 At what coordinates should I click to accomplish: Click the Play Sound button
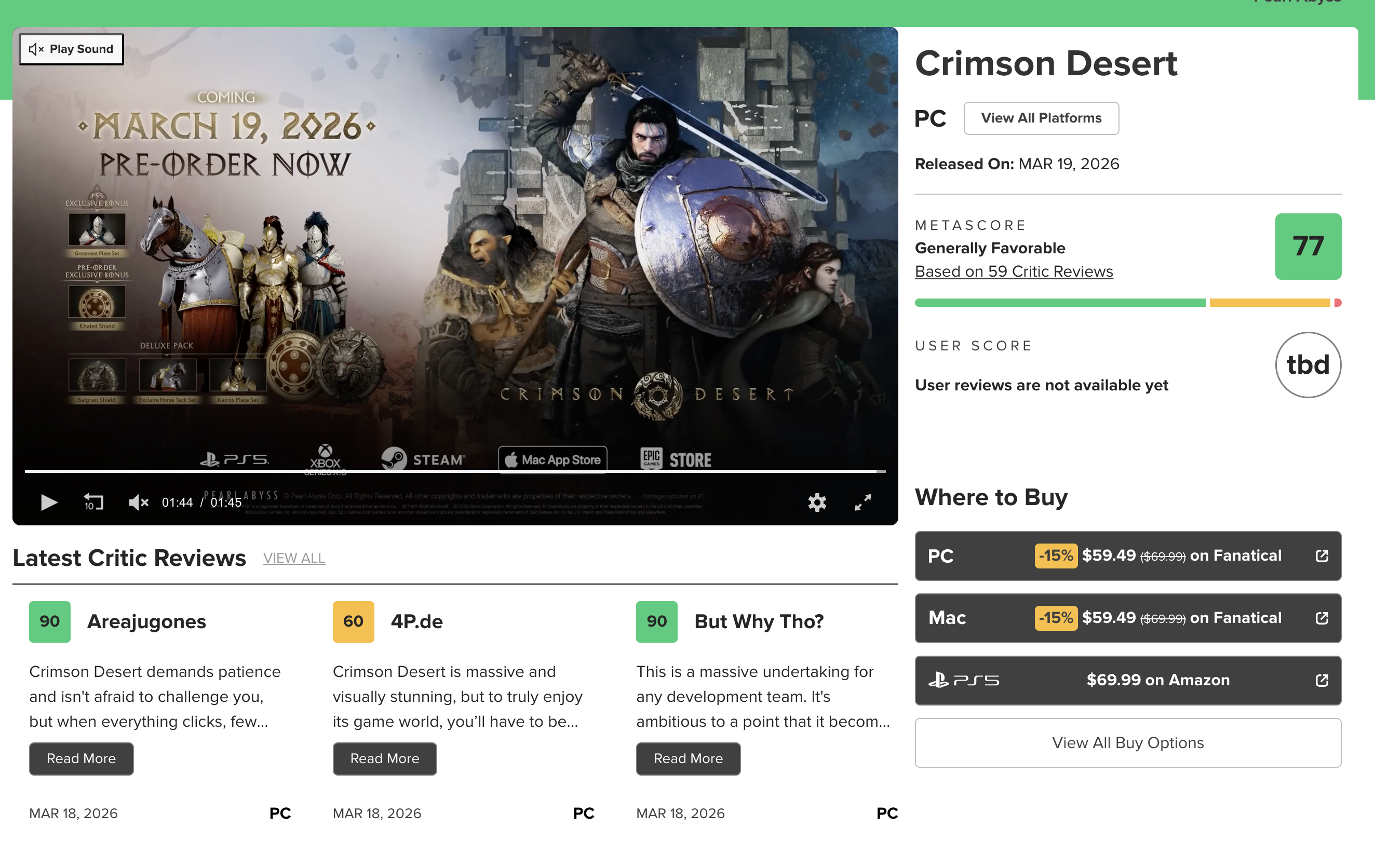pyautogui.click(x=71, y=49)
